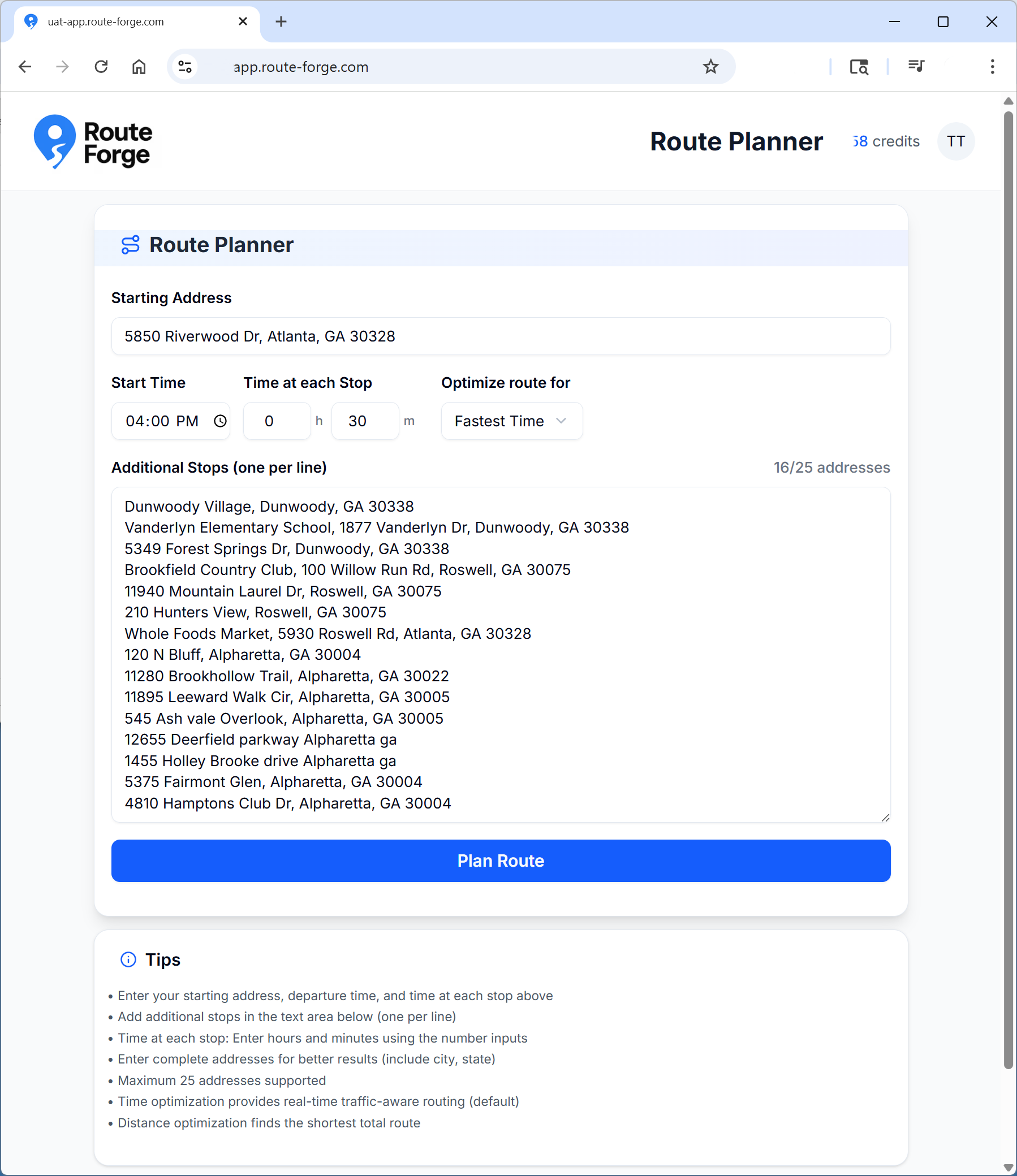
Task: Close the uat-app.route-forge.com tab
Action: click(x=243, y=21)
